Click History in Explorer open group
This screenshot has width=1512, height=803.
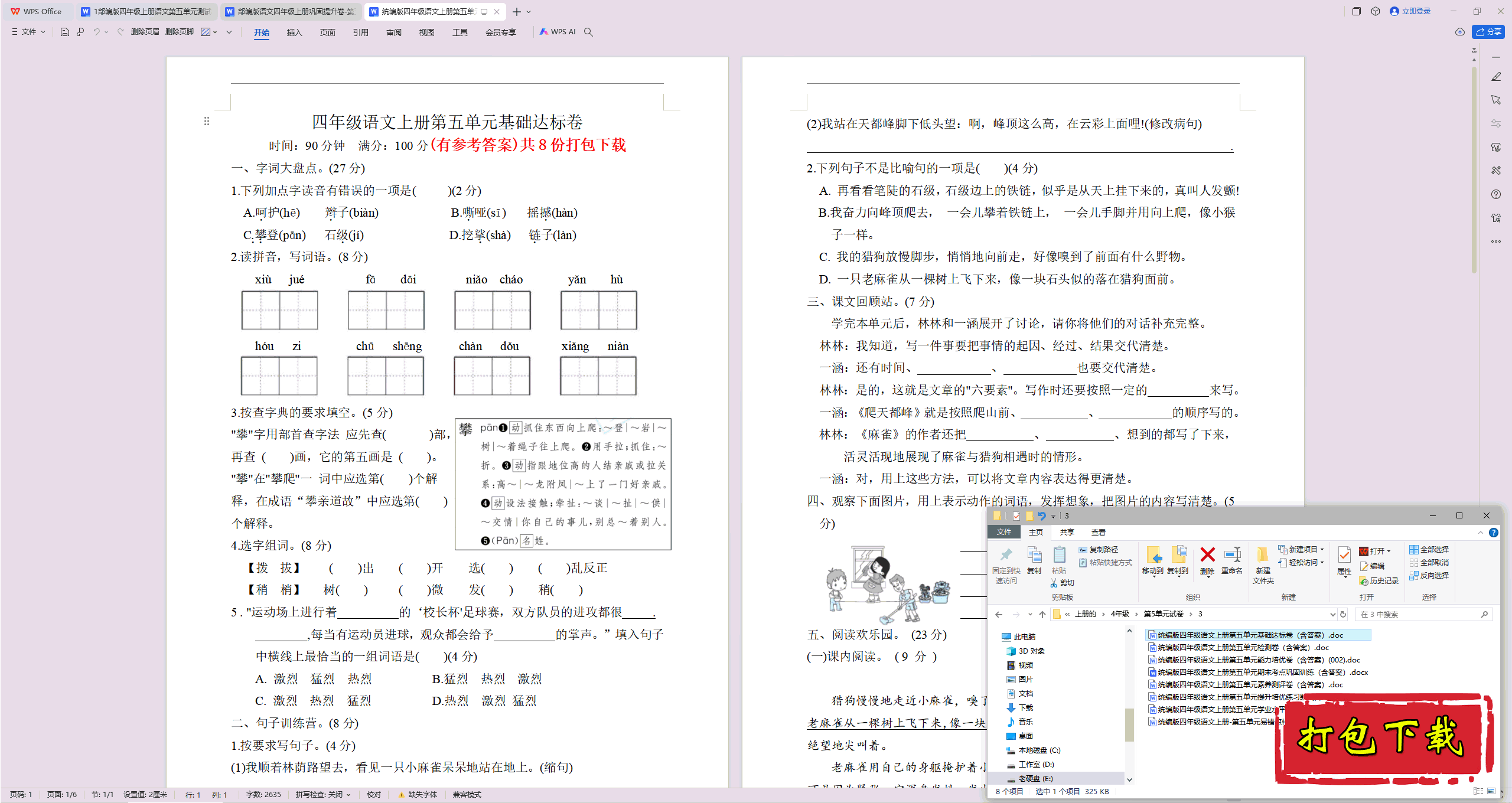tap(1379, 581)
